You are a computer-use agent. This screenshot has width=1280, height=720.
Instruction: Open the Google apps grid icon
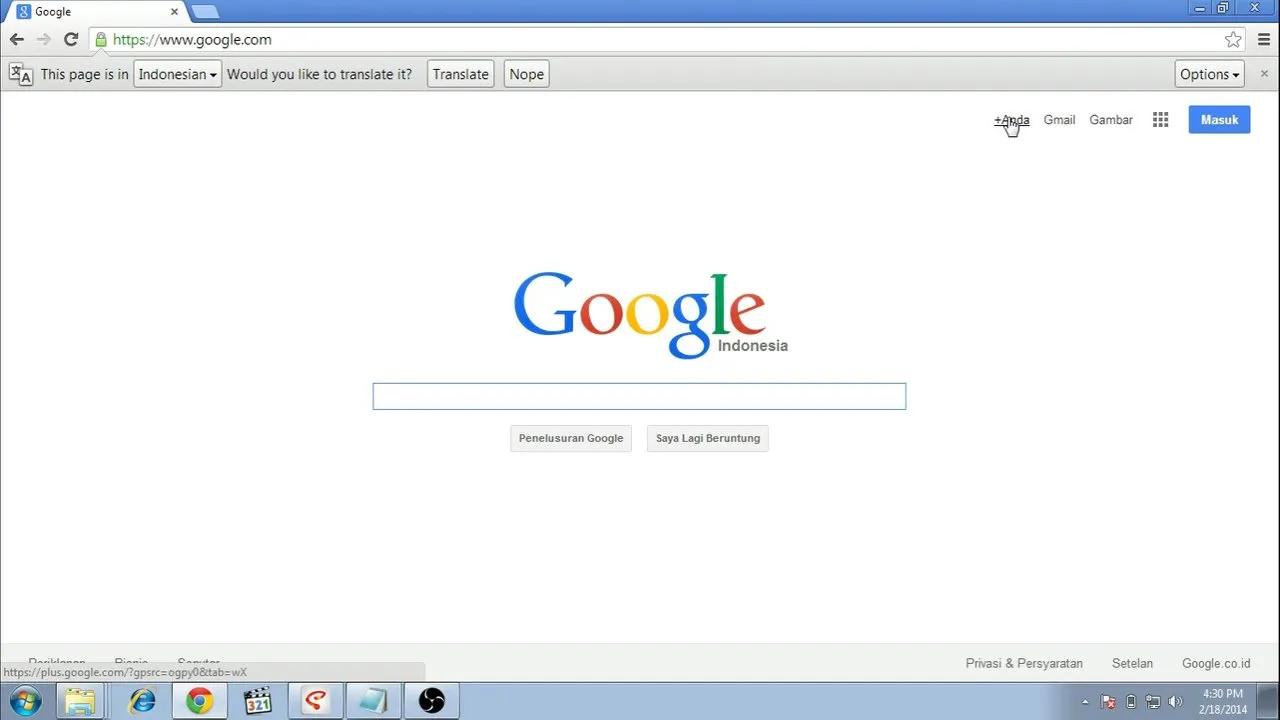click(1160, 120)
